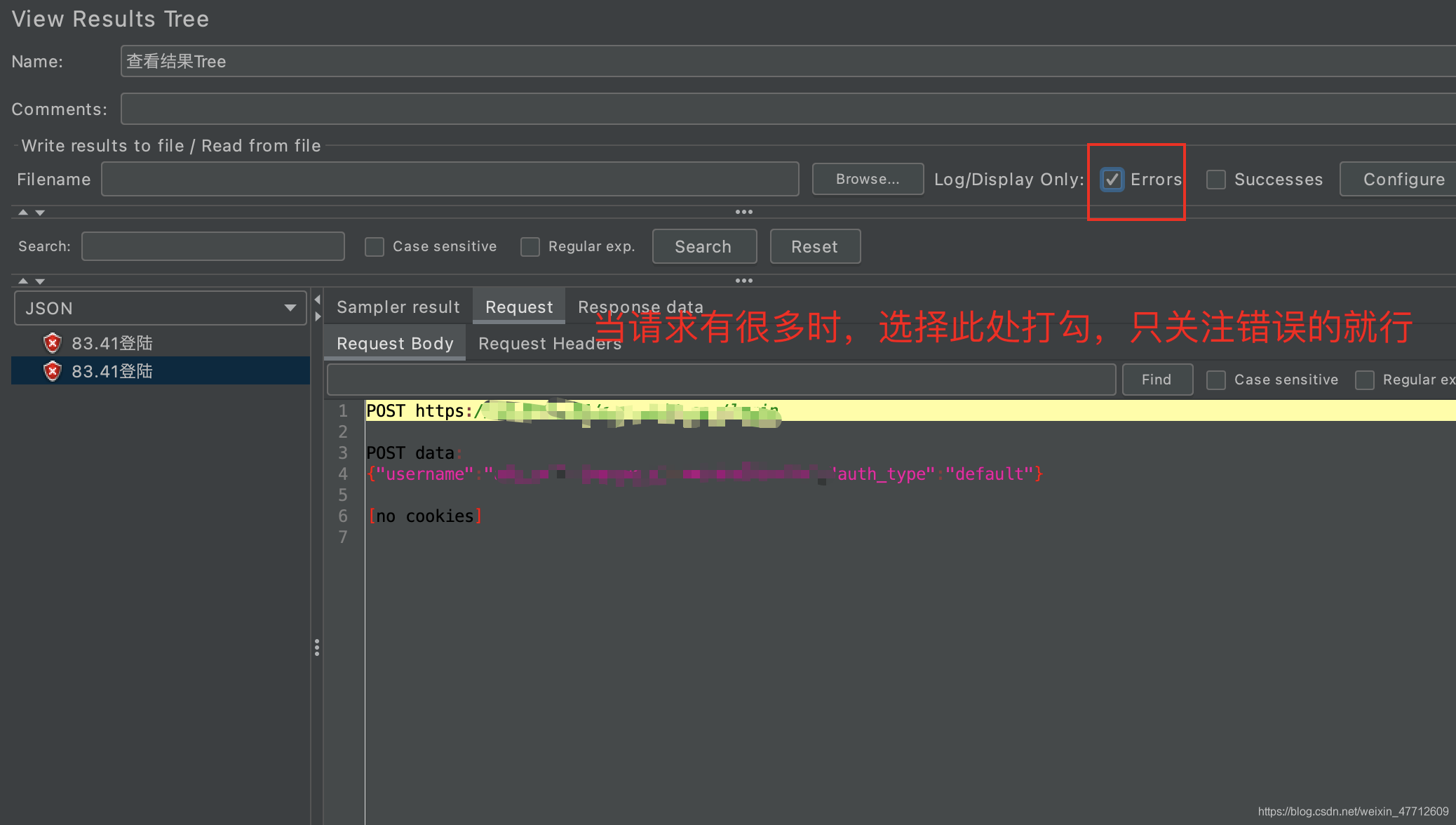Viewport: 1456px width, 825px height.
Task: Click the down arrow above the Search row
Action: [x=40, y=212]
